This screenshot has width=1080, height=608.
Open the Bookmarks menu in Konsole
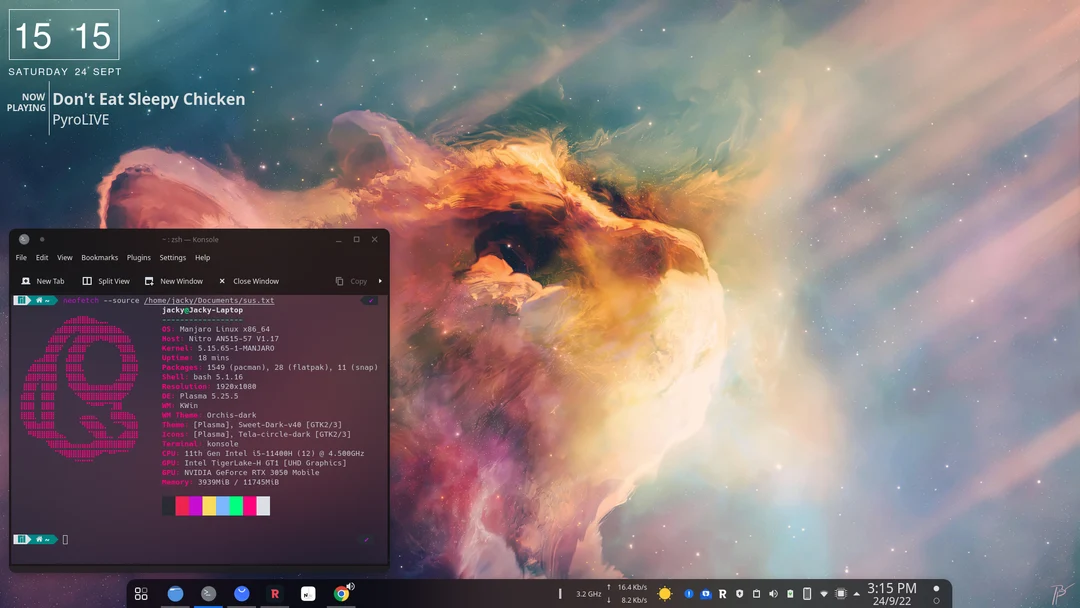99,257
